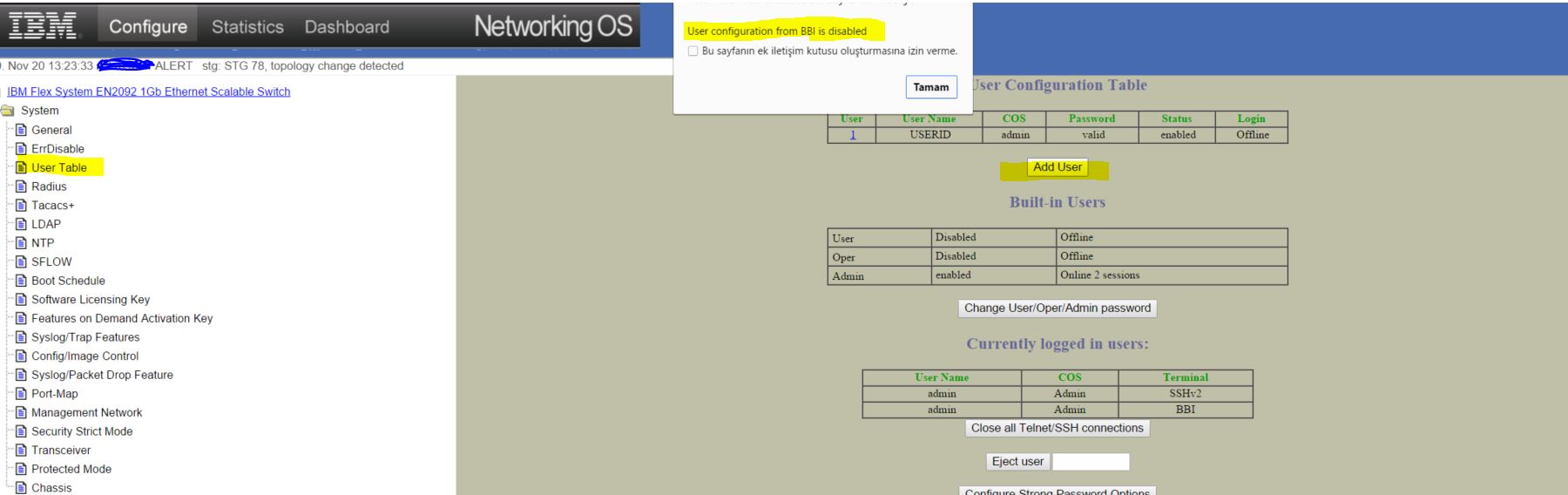The image size is (1568, 495).
Task: Open Management Network entry
Action: click(x=86, y=413)
